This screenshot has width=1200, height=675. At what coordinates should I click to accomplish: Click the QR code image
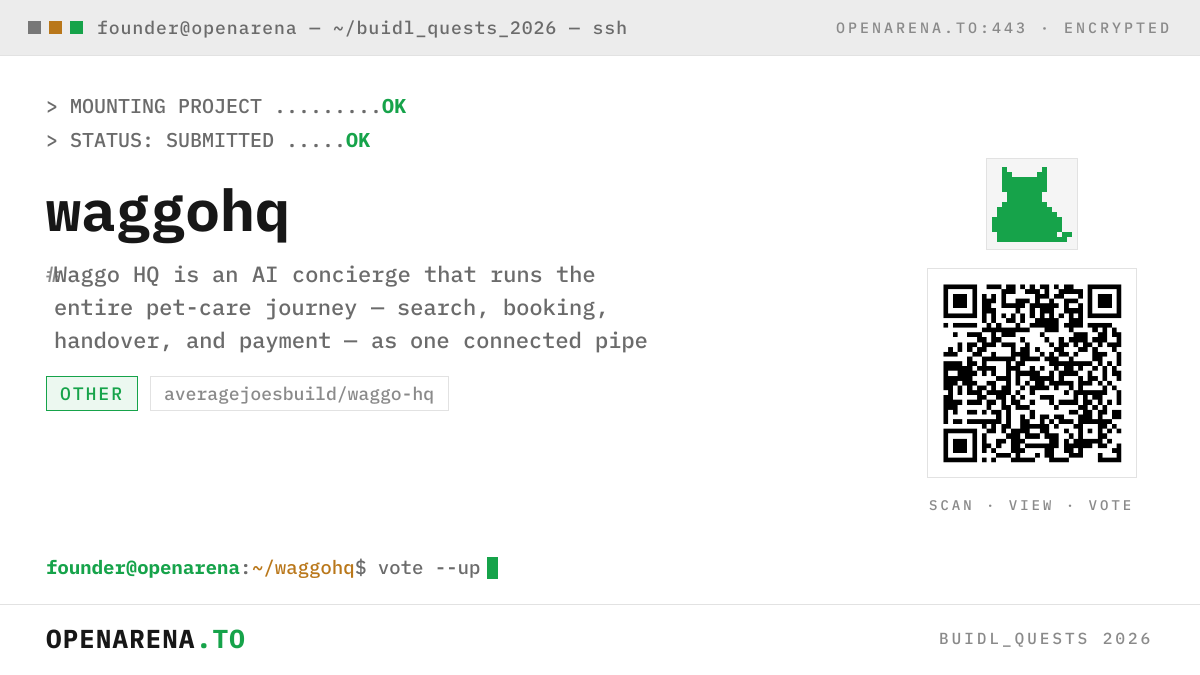point(1032,373)
